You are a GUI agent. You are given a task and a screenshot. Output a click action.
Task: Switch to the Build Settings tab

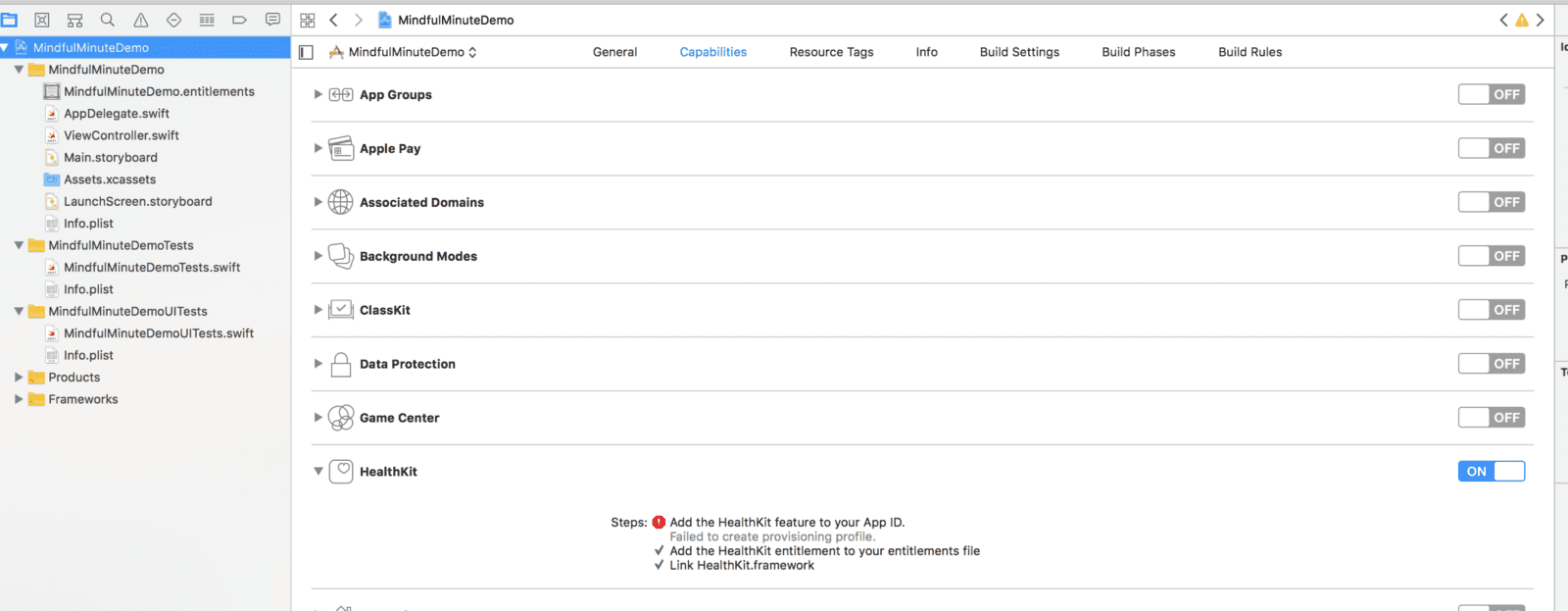coord(1019,52)
